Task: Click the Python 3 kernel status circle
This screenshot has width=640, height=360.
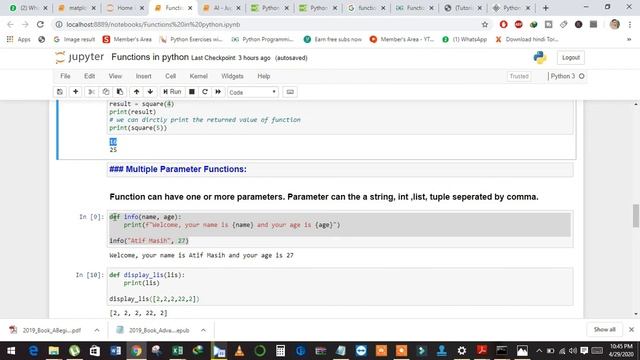Action: pyautogui.click(x=582, y=76)
